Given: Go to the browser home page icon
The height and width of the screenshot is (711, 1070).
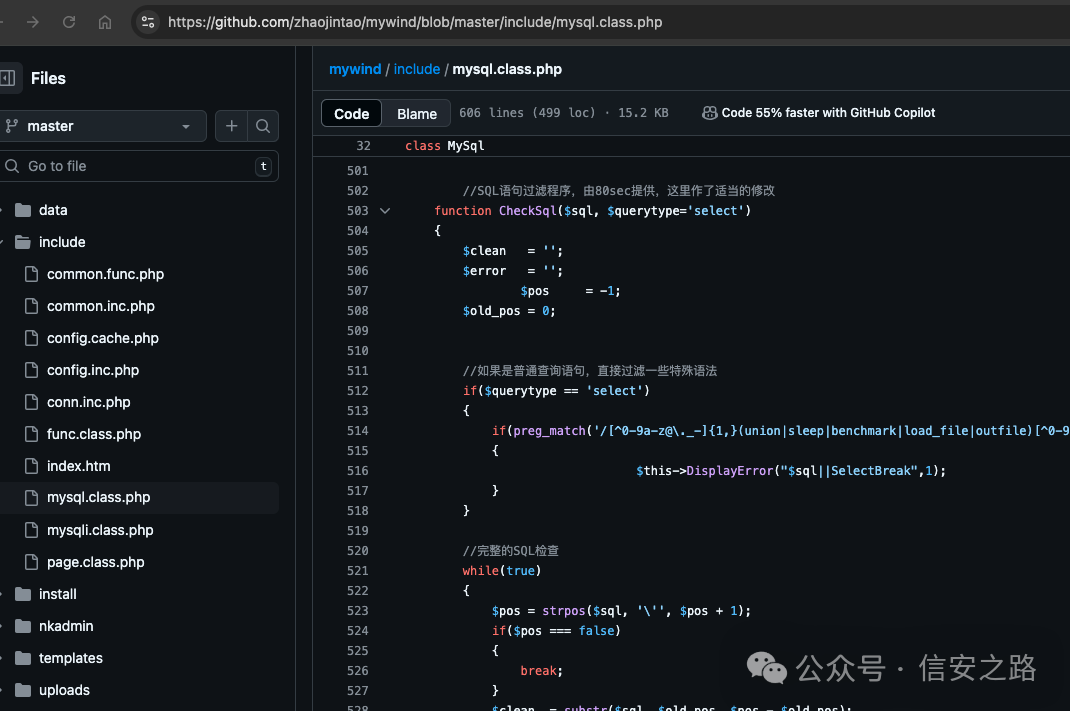Looking at the screenshot, I should click(104, 23).
